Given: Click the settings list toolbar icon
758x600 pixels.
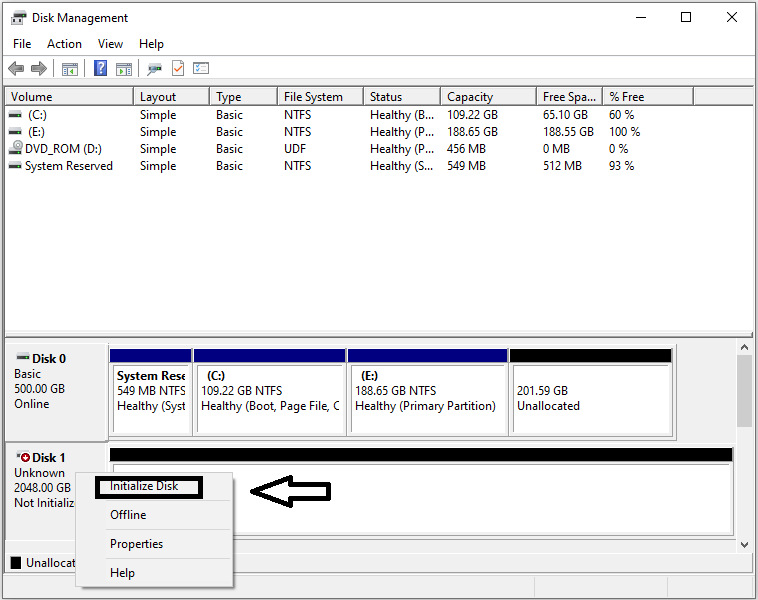Looking at the screenshot, I should point(201,68).
